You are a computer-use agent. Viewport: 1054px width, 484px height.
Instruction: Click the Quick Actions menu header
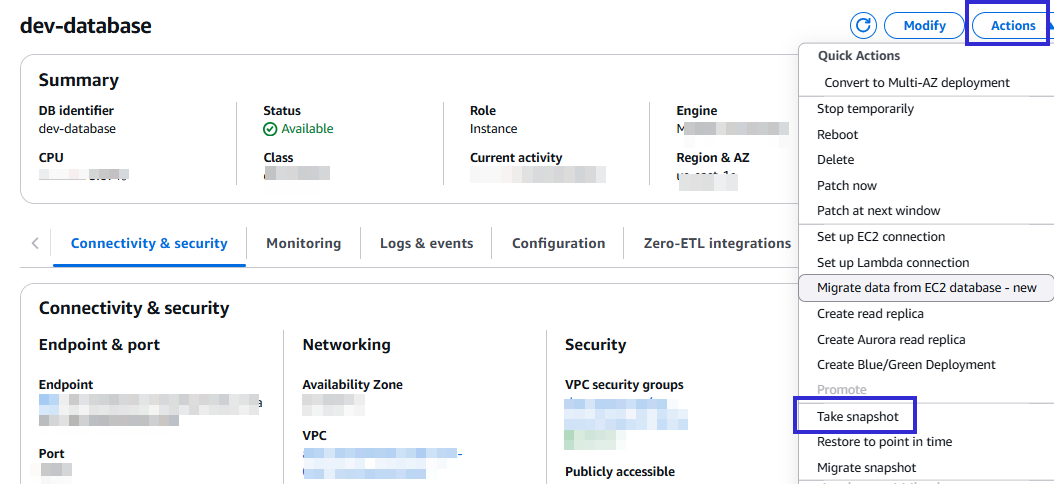pyautogui.click(x=858, y=56)
